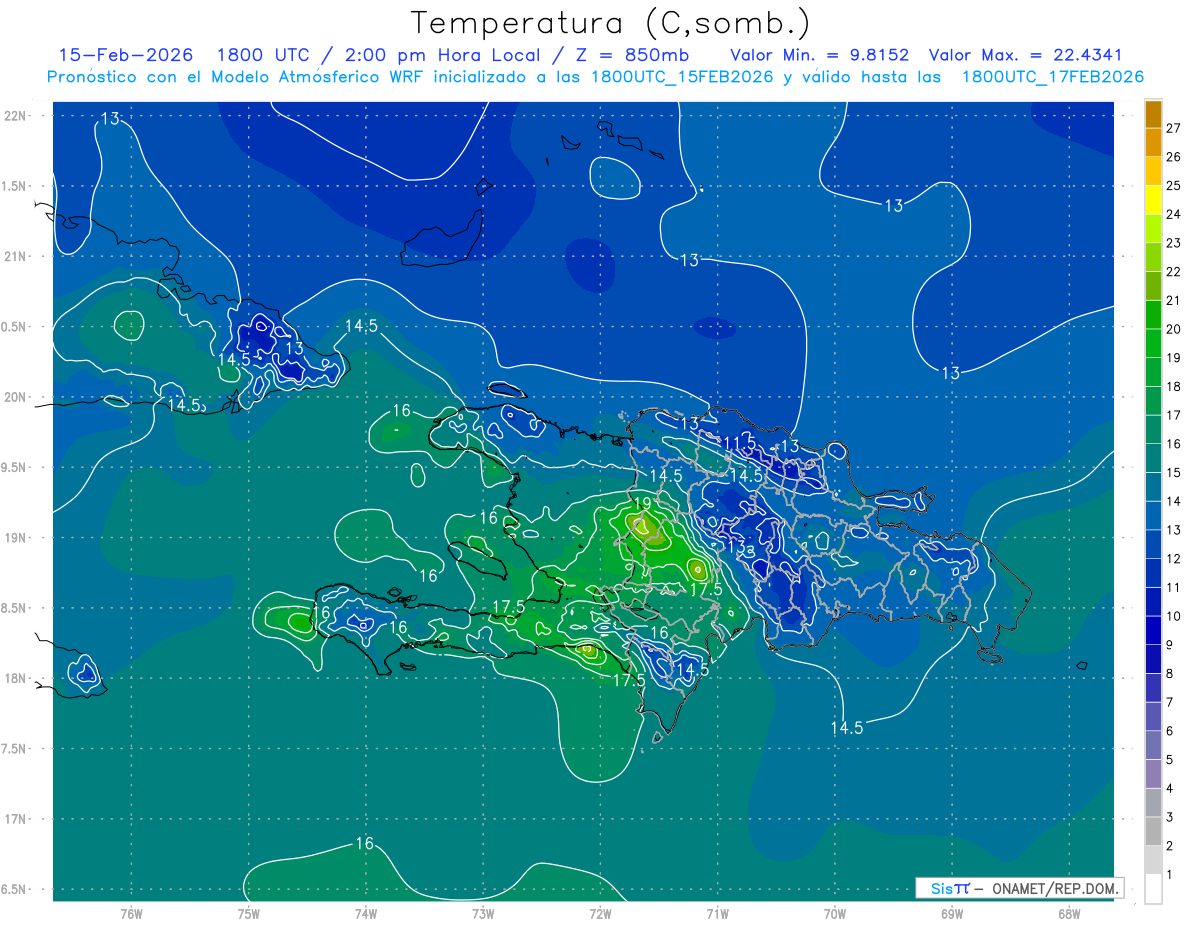Screen dimensions: 1200x927
Task: Click the '73W' longitude axis label
Action: (483, 914)
